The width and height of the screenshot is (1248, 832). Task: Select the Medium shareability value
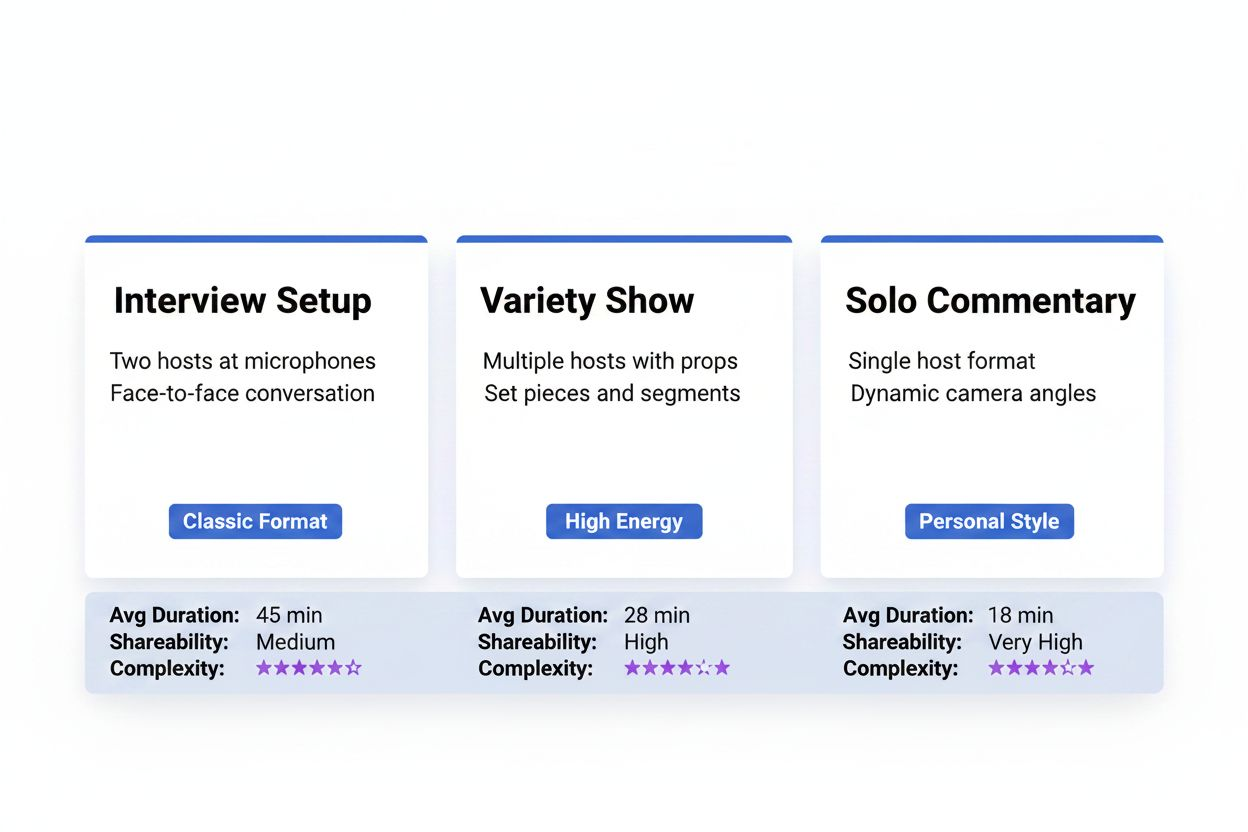click(295, 642)
